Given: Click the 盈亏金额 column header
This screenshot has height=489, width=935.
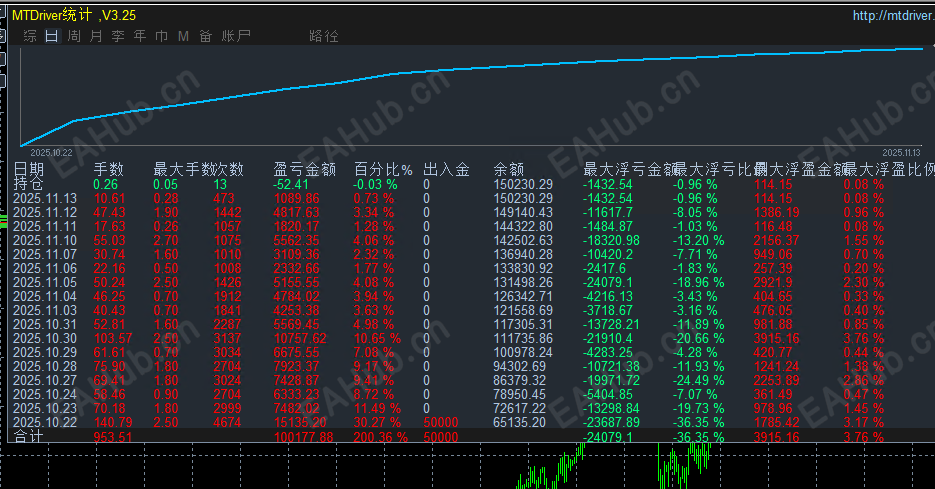Looking at the screenshot, I should tap(305, 169).
